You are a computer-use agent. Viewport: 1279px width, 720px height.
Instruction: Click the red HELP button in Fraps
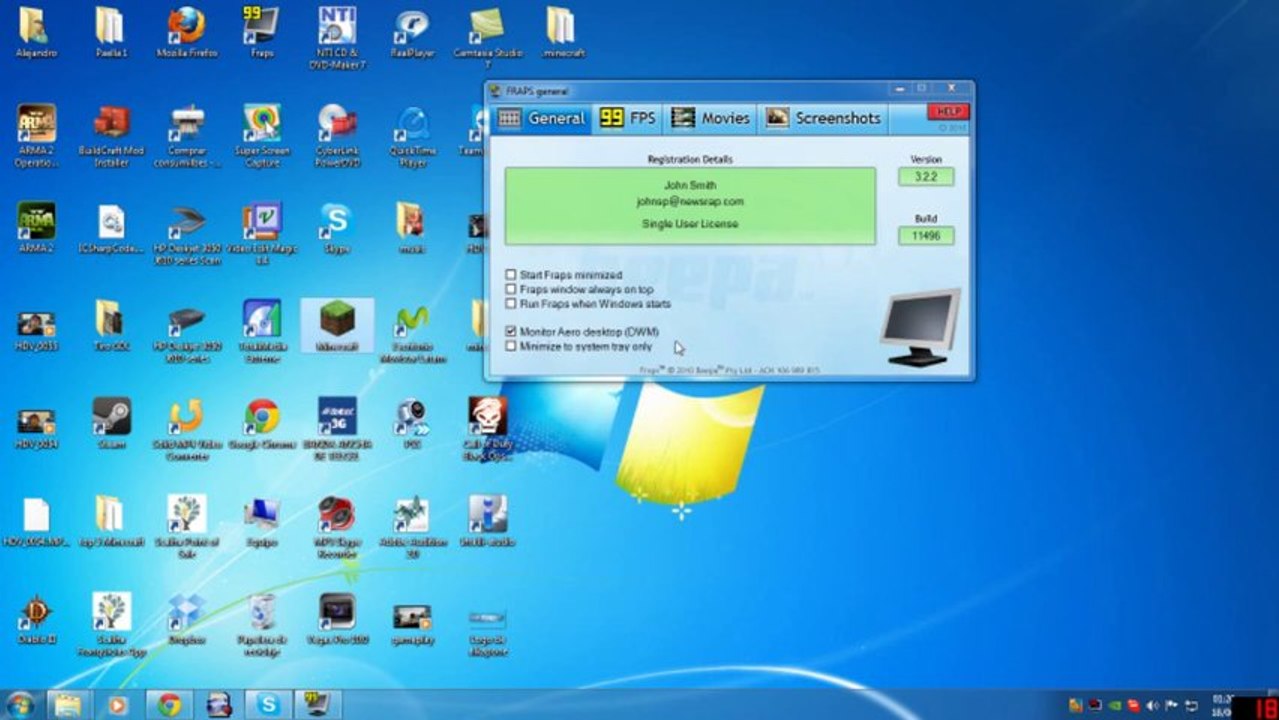tap(947, 111)
